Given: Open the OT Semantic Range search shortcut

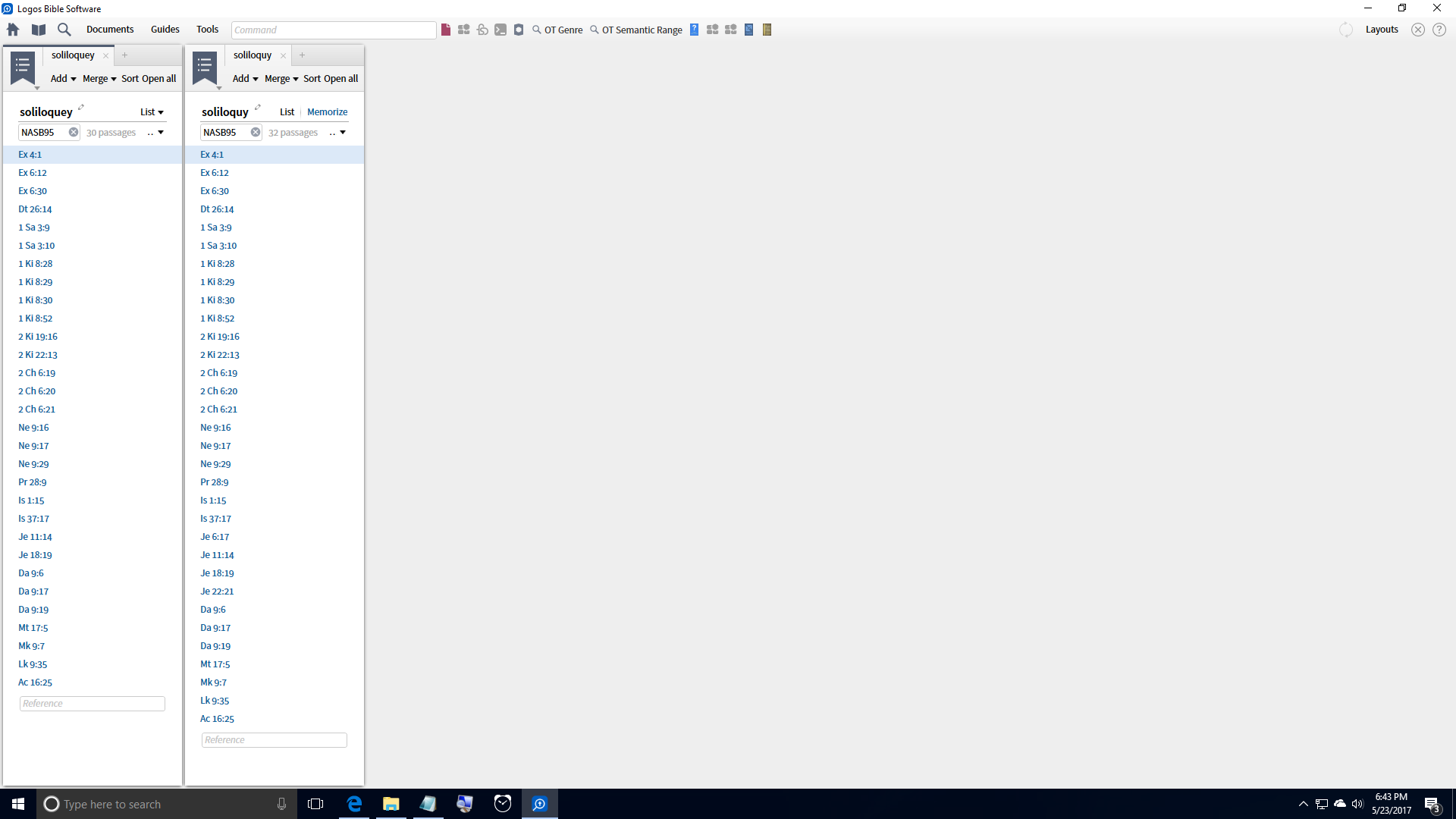Looking at the screenshot, I should [636, 30].
